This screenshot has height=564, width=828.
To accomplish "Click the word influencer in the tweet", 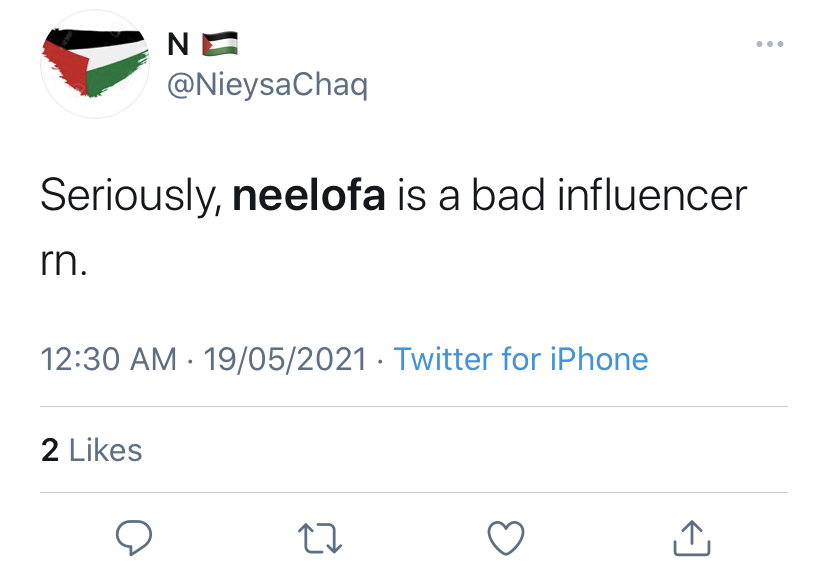I will pyautogui.click(x=652, y=195).
